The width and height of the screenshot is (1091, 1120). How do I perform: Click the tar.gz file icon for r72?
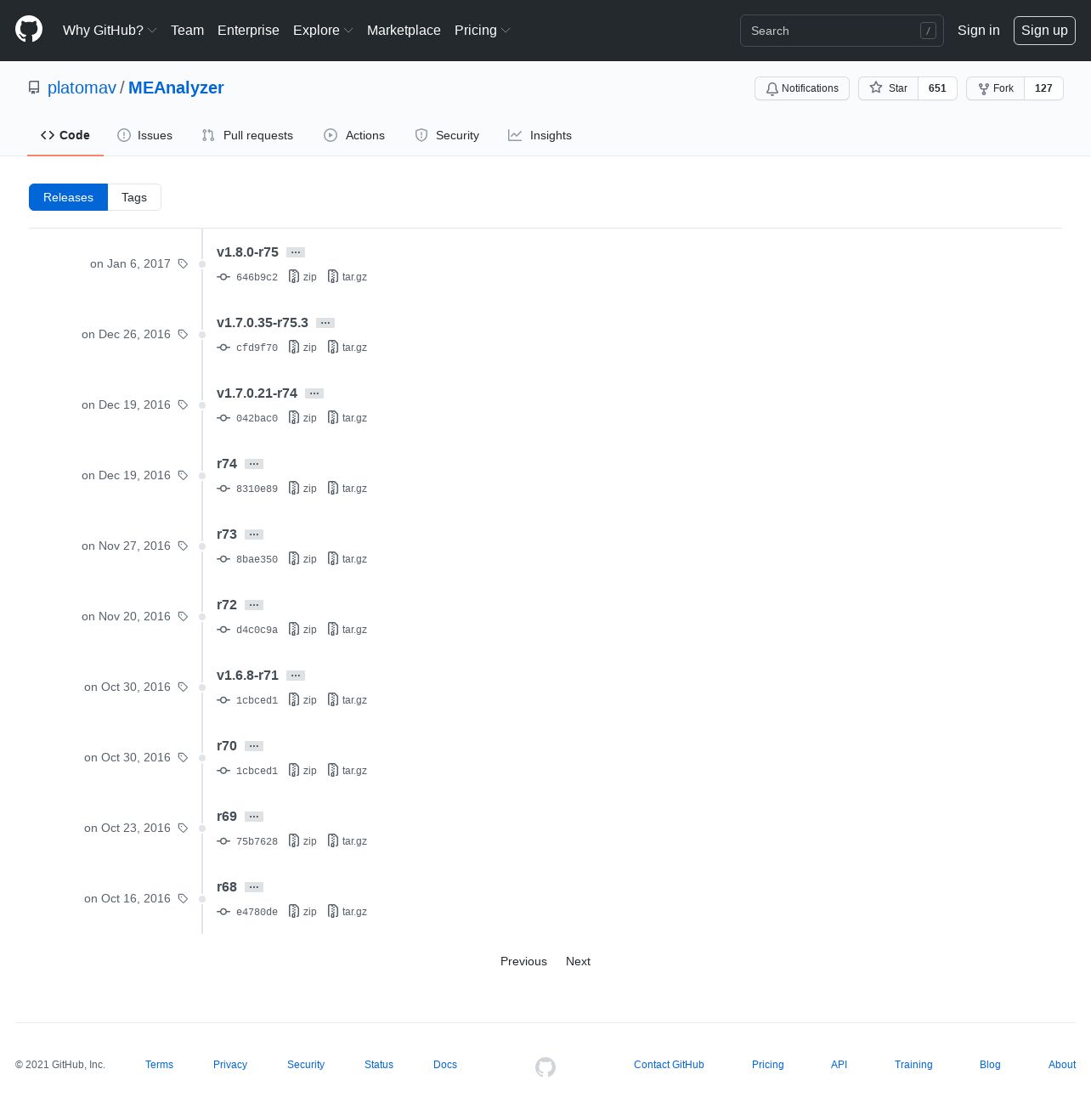(333, 630)
